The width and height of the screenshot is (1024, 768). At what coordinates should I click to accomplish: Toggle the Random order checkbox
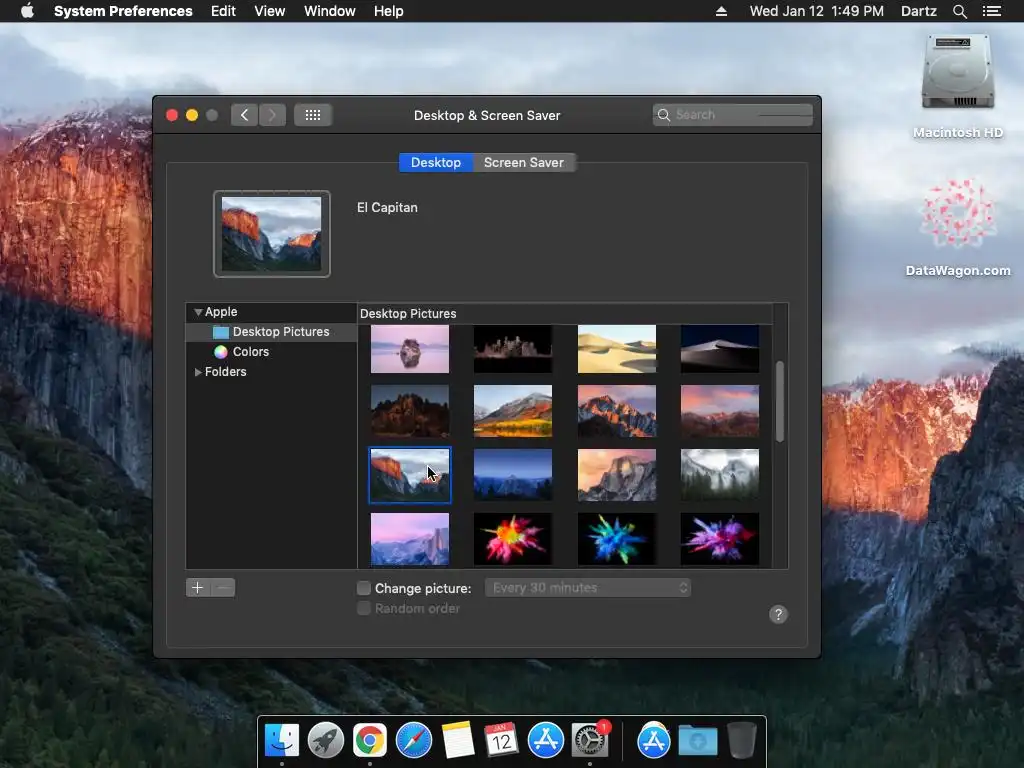click(x=364, y=609)
